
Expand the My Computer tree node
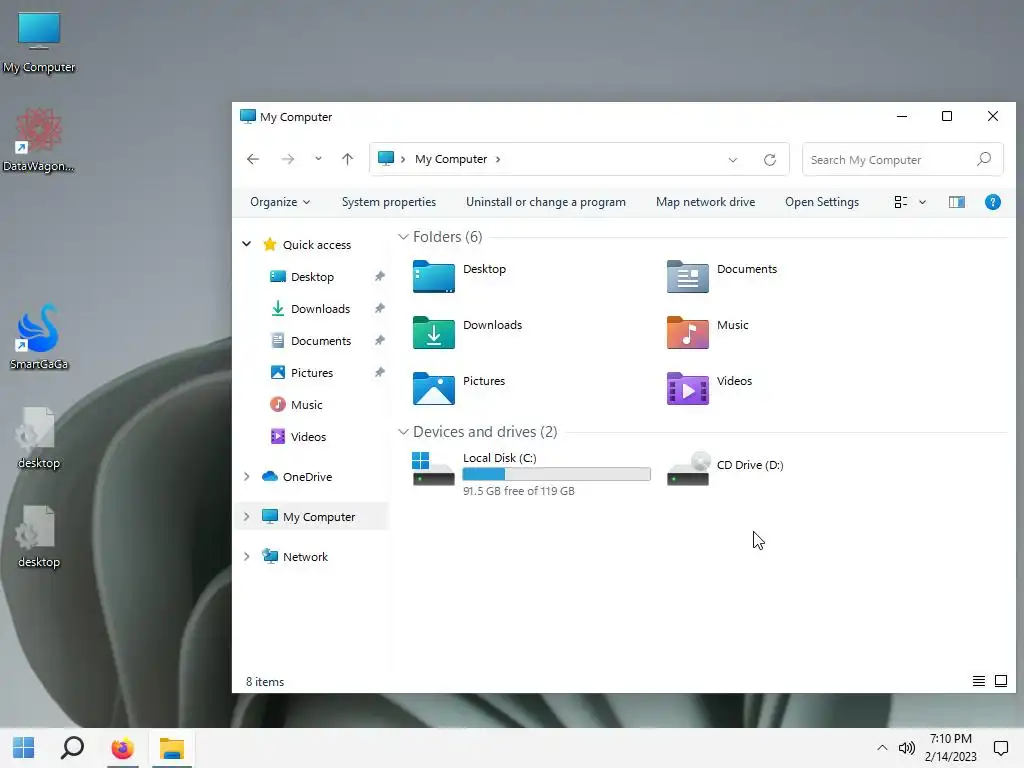pos(246,517)
